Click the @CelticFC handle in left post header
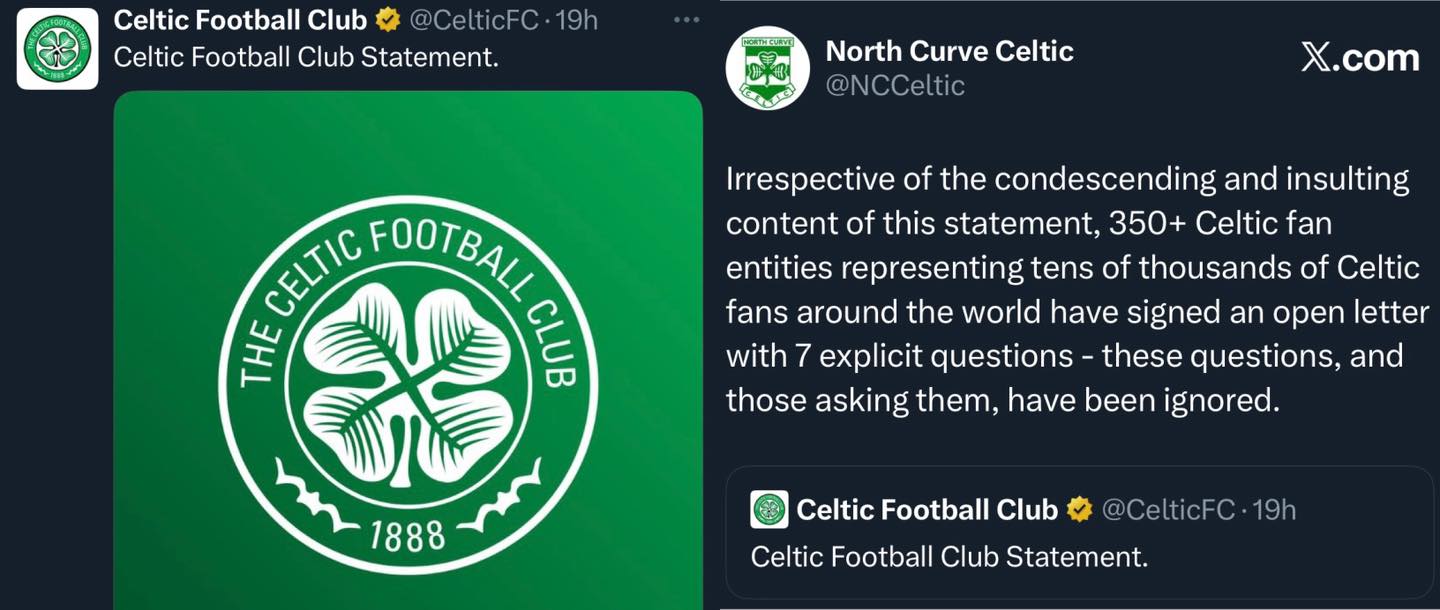This screenshot has height=610, width=1440. [x=471, y=20]
